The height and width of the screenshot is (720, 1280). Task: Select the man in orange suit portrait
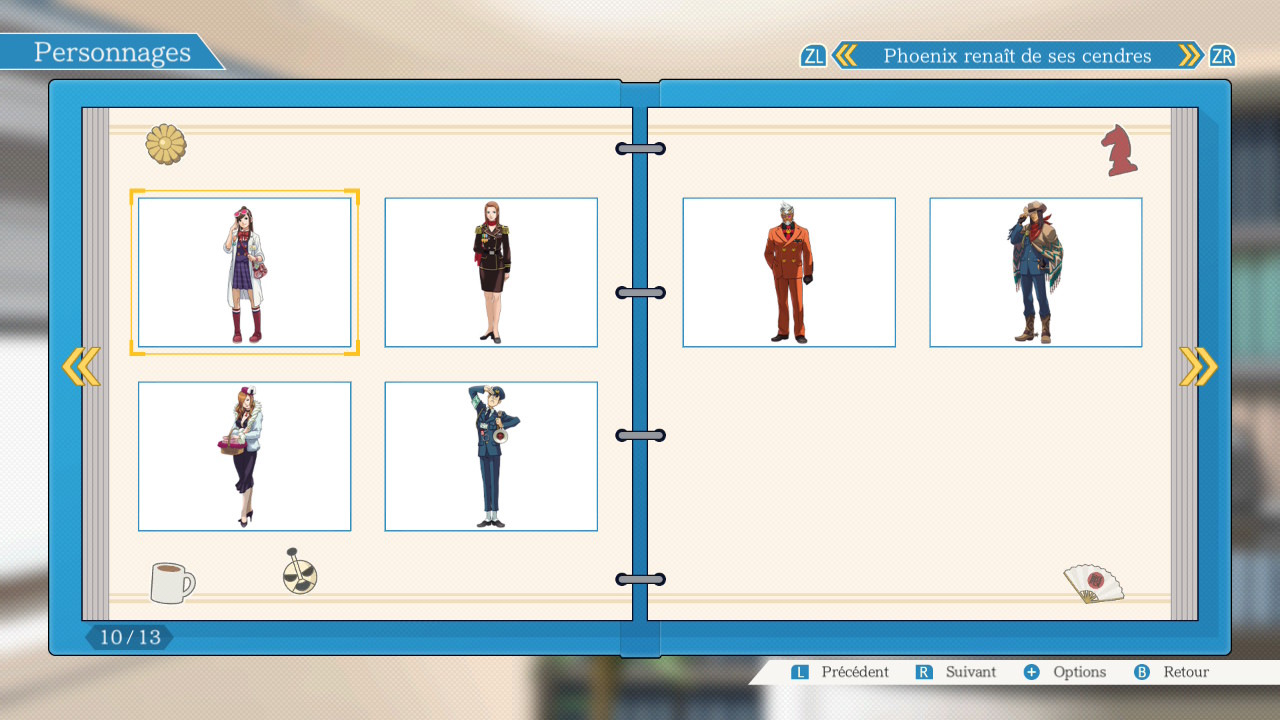click(x=789, y=272)
